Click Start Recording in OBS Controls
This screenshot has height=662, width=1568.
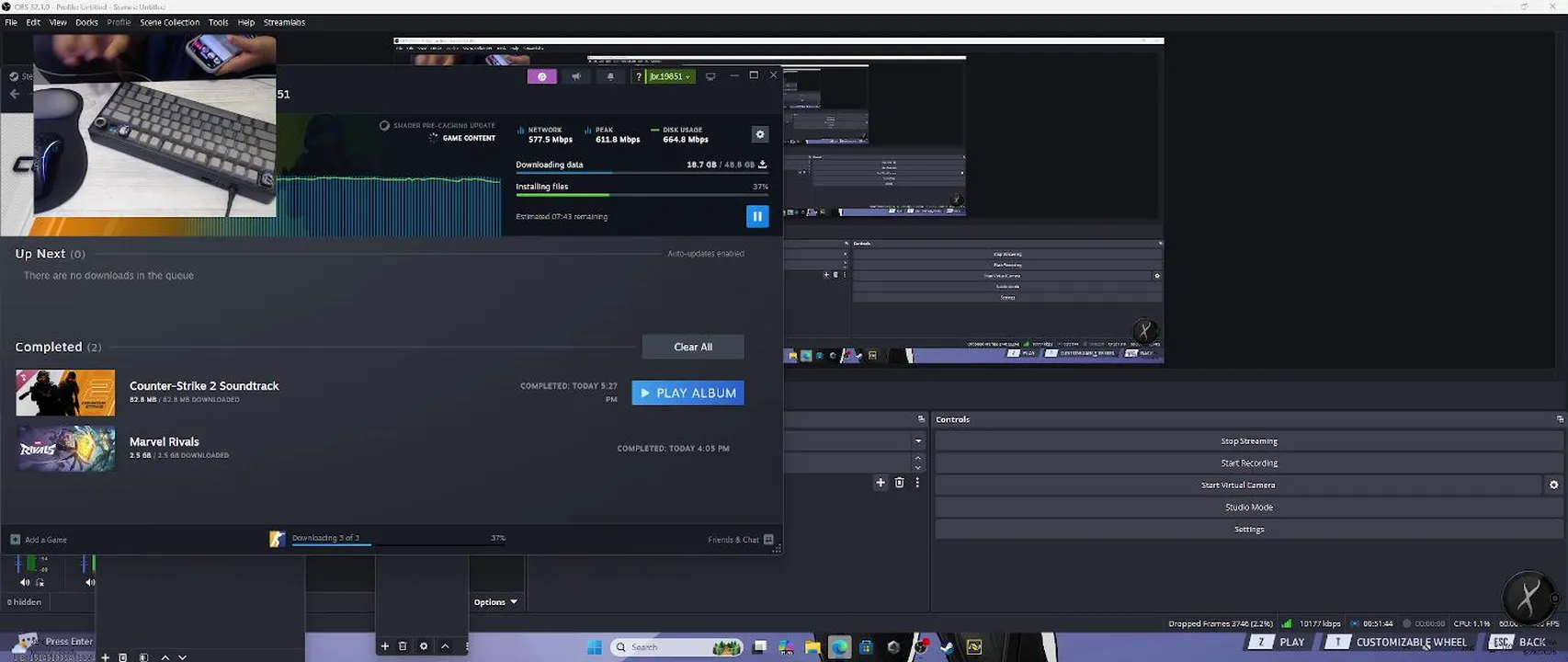tap(1249, 463)
